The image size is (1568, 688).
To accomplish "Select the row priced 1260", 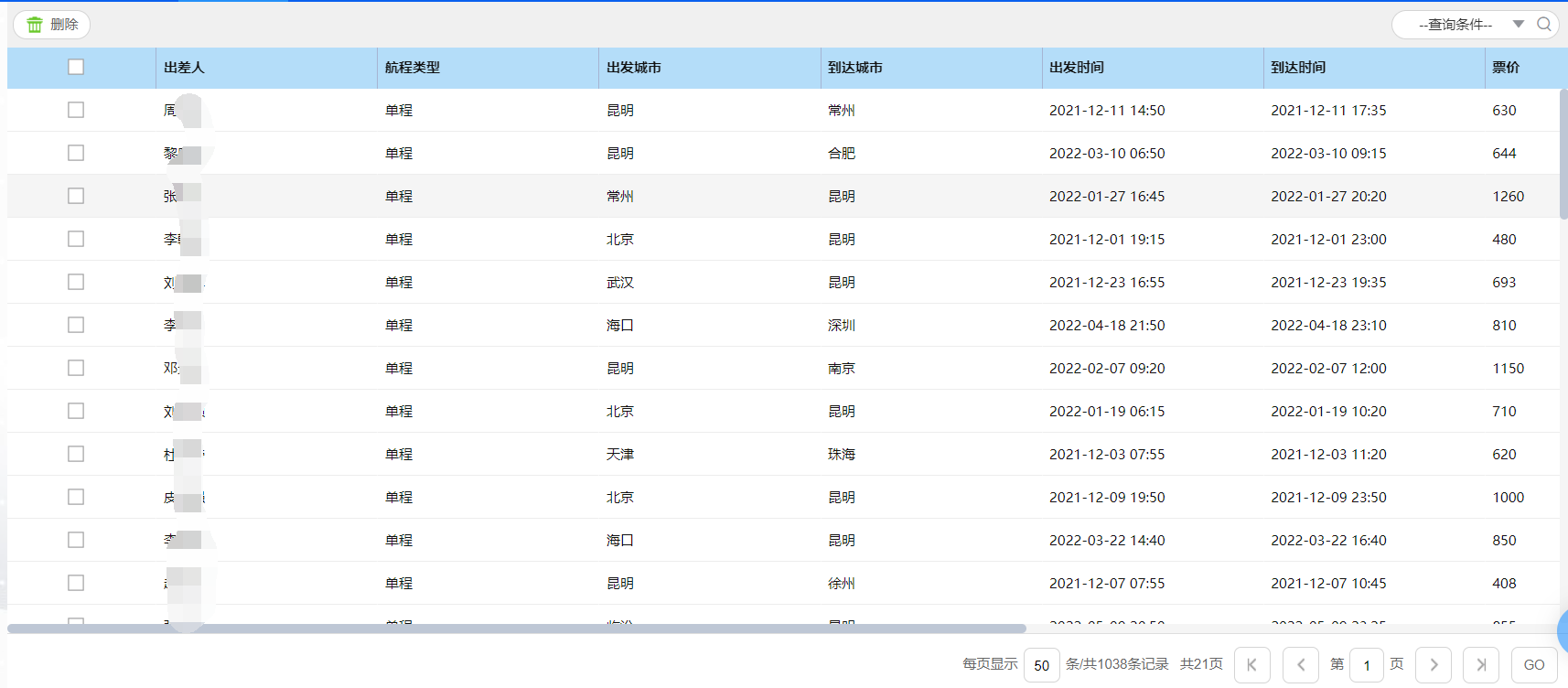I will click(76, 196).
